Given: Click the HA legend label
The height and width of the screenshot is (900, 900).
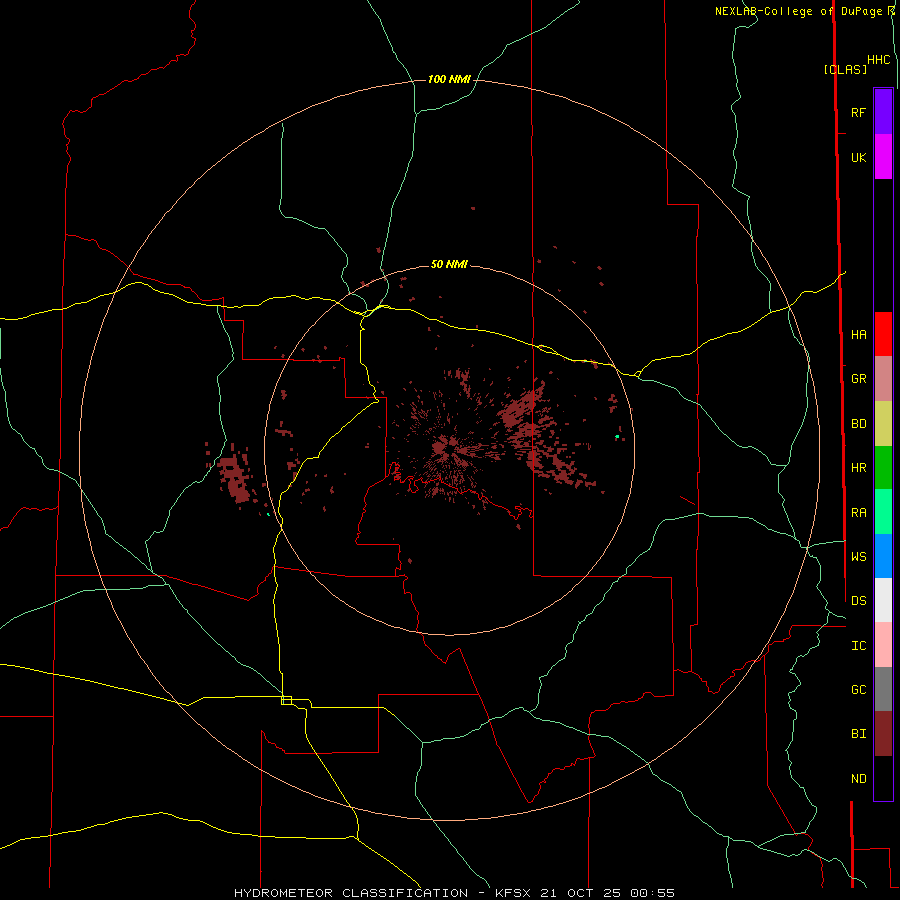Looking at the screenshot, I should pyautogui.click(x=859, y=335).
